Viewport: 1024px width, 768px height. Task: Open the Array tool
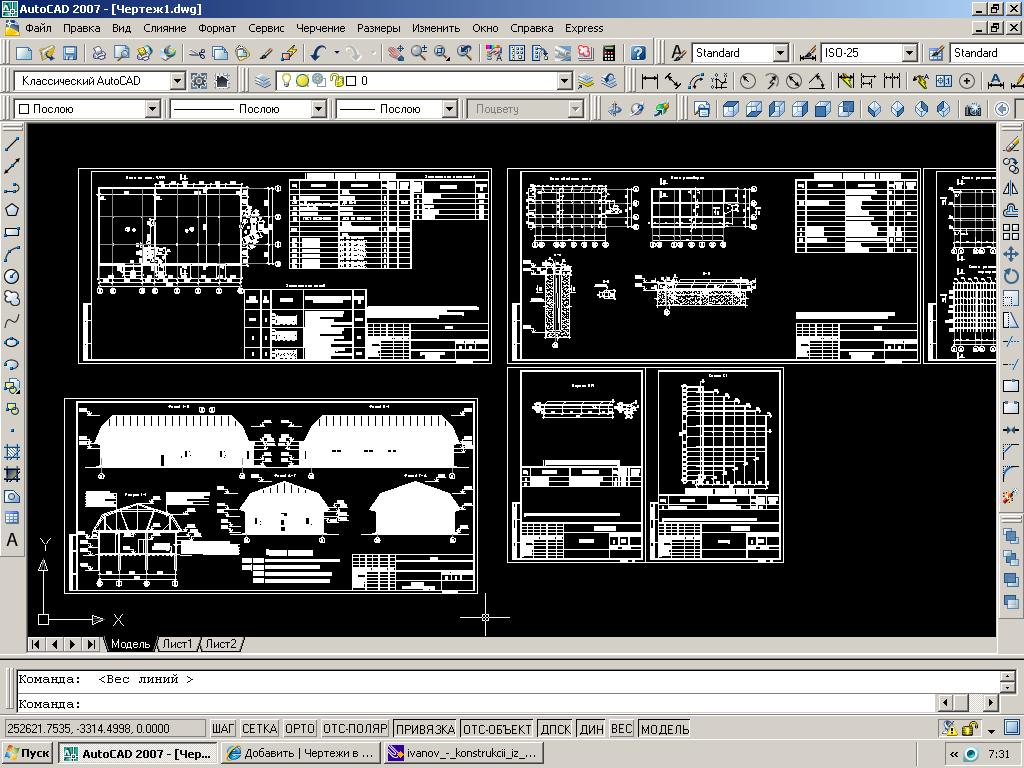(x=1011, y=232)
